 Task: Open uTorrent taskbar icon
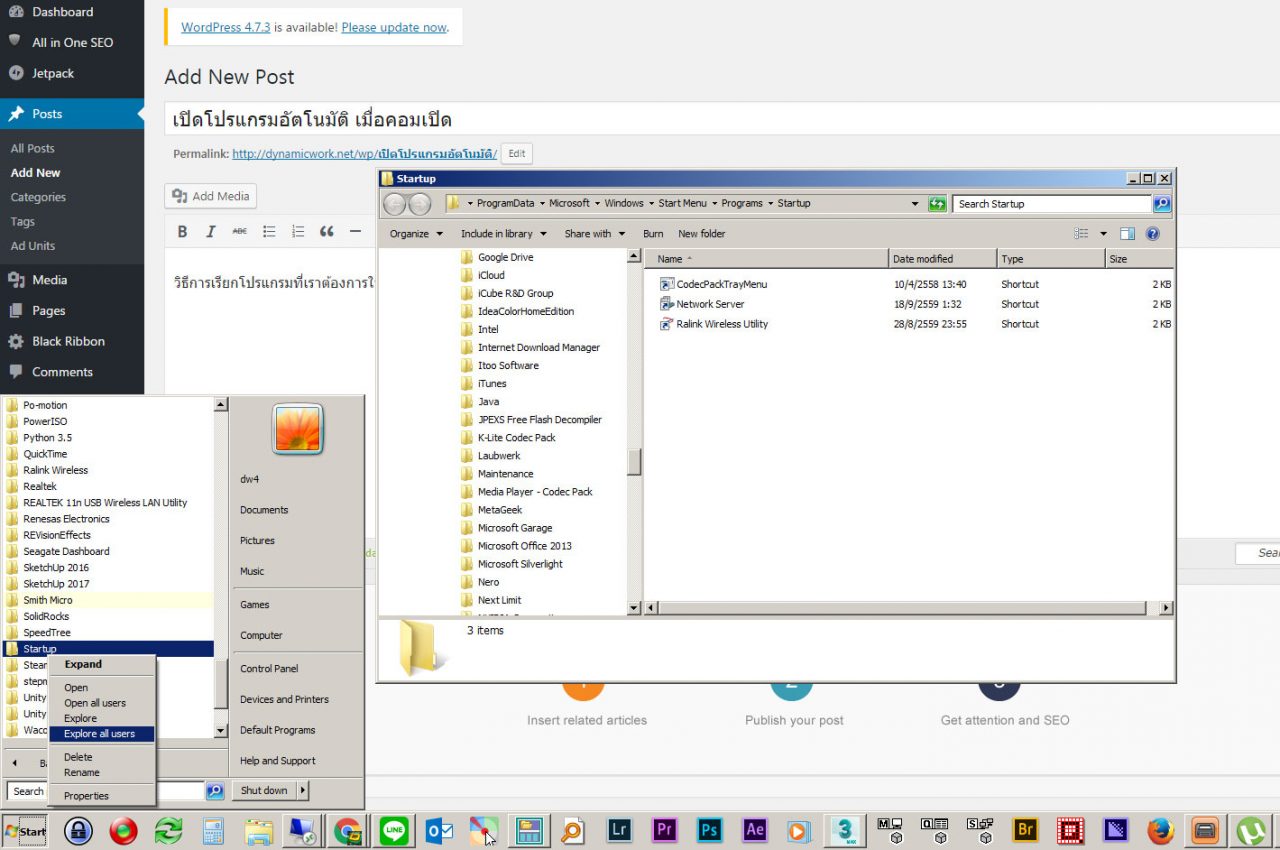pyautogui.click(x=1250, y=830)
